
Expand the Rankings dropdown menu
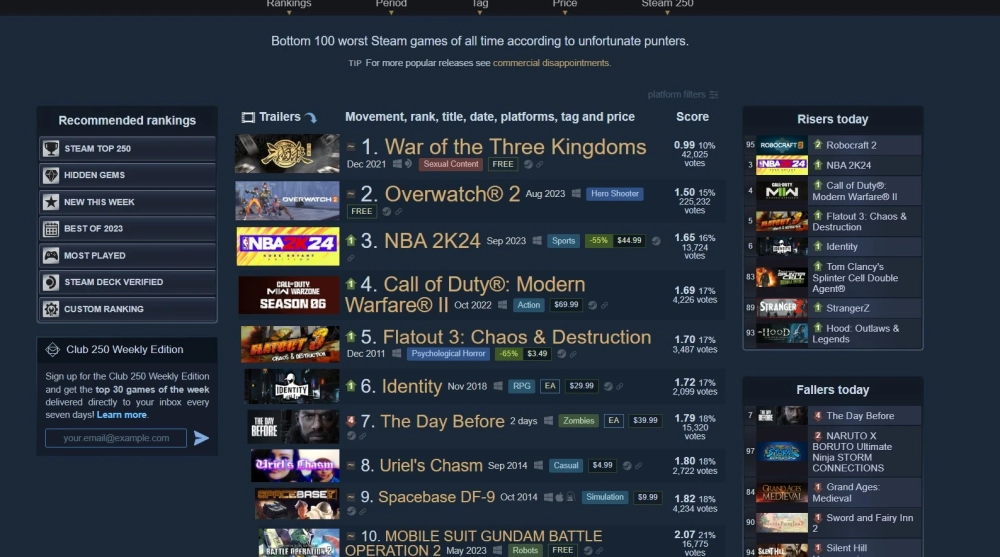(289, 5)
